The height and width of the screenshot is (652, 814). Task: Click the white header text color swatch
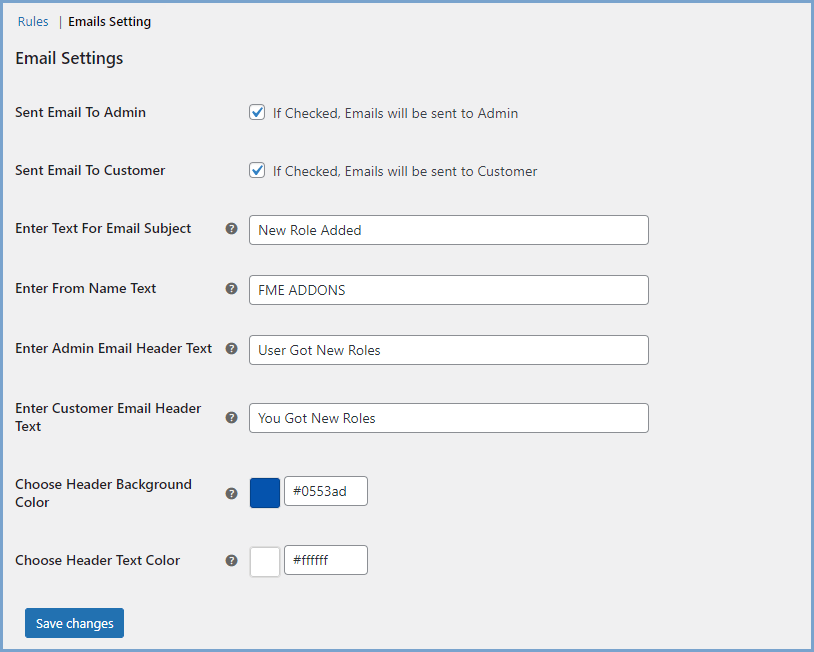pyautogui.click(x=264, y=561)
